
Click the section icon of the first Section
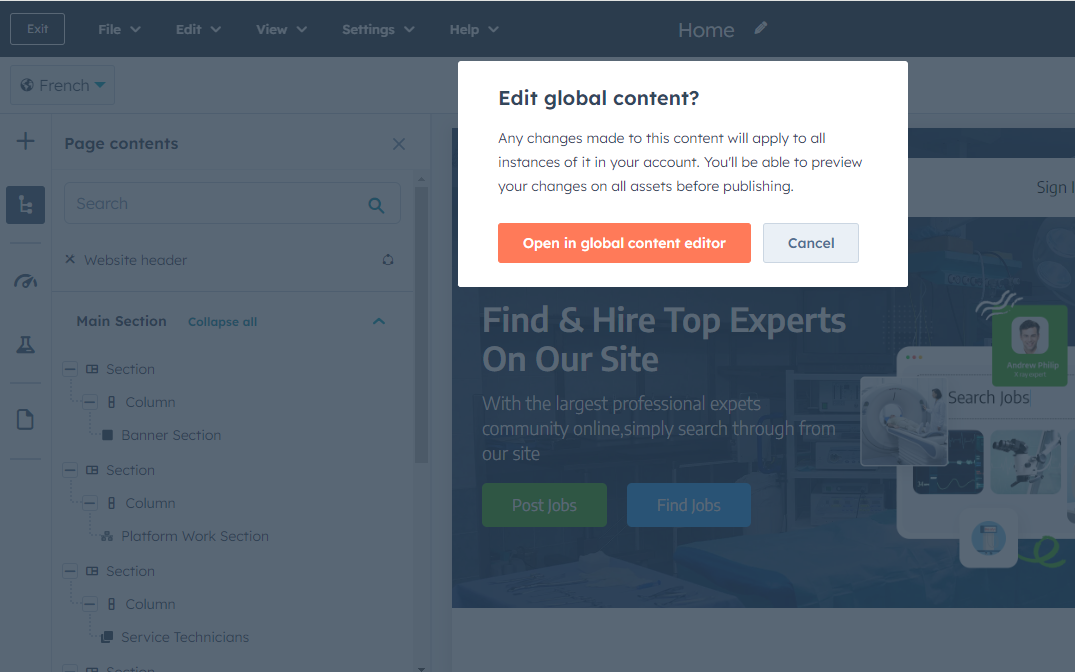coord(92,369)
